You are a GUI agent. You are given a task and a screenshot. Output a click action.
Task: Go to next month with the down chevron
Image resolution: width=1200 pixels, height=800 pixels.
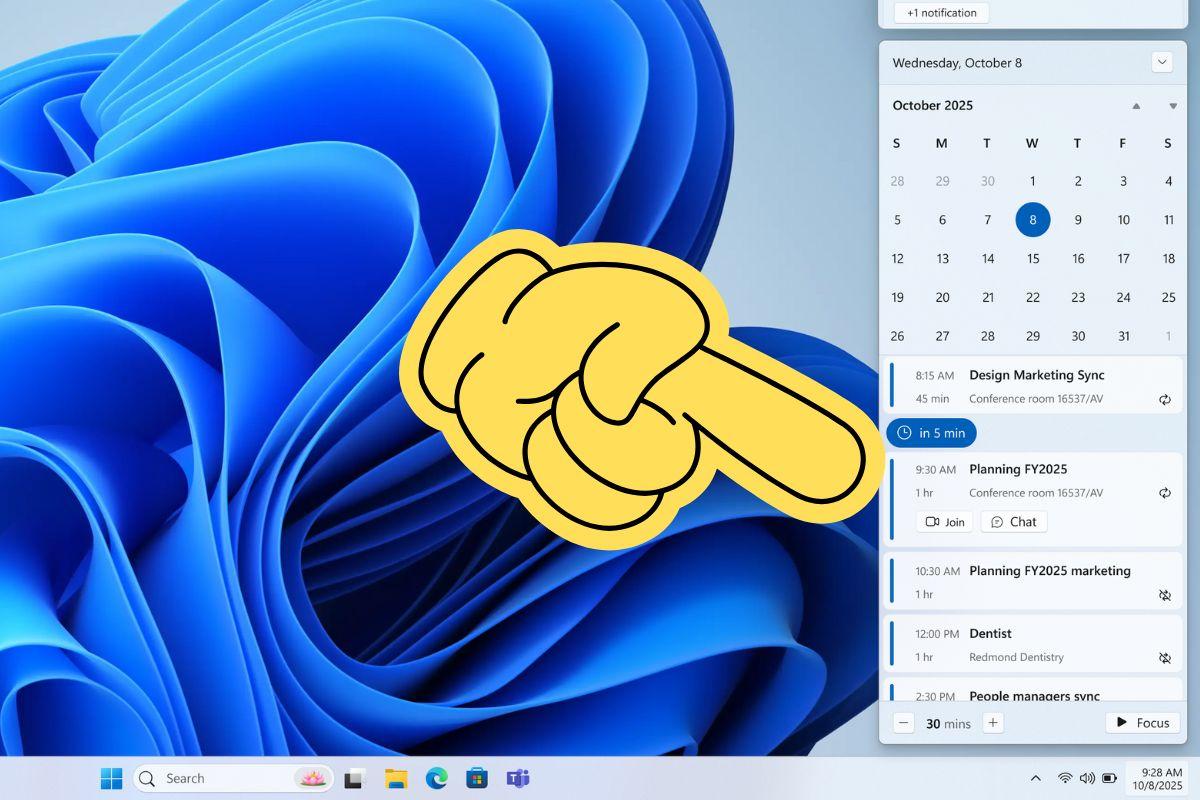click(1171, 105)
